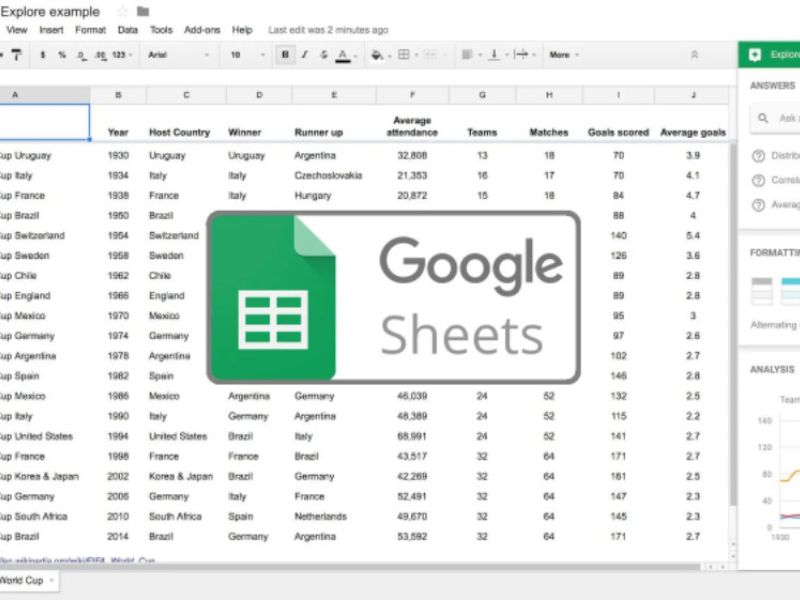Click the 'Host Country' header cell
The image size is (800, 600).
pos(186,123)
